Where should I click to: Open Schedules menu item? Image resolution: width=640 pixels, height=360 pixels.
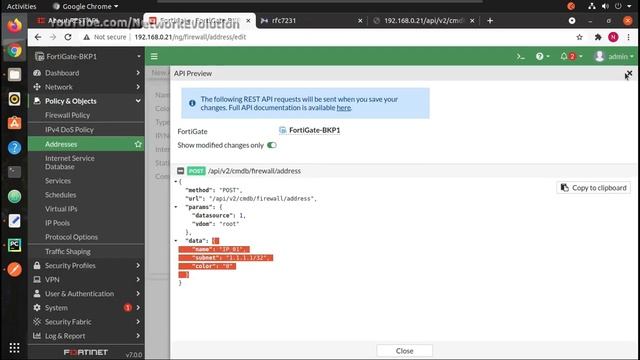[60, 195]
